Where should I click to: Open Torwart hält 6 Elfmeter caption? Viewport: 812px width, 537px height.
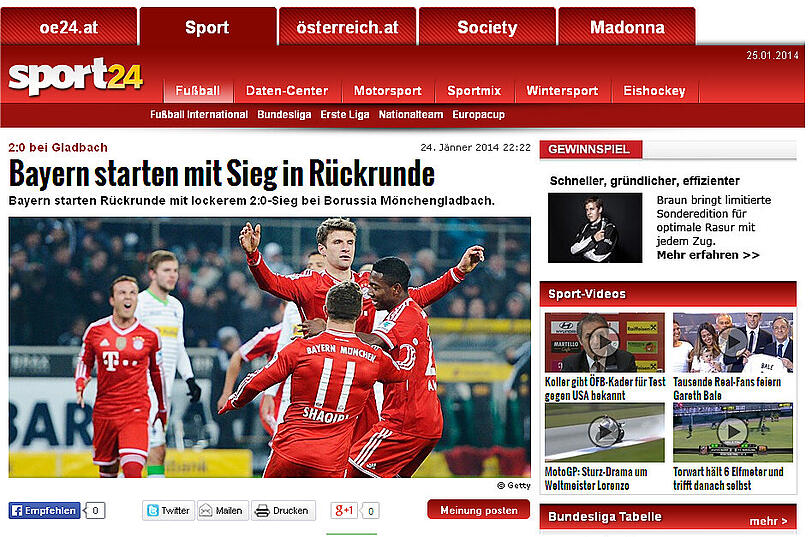click(728, 479)
